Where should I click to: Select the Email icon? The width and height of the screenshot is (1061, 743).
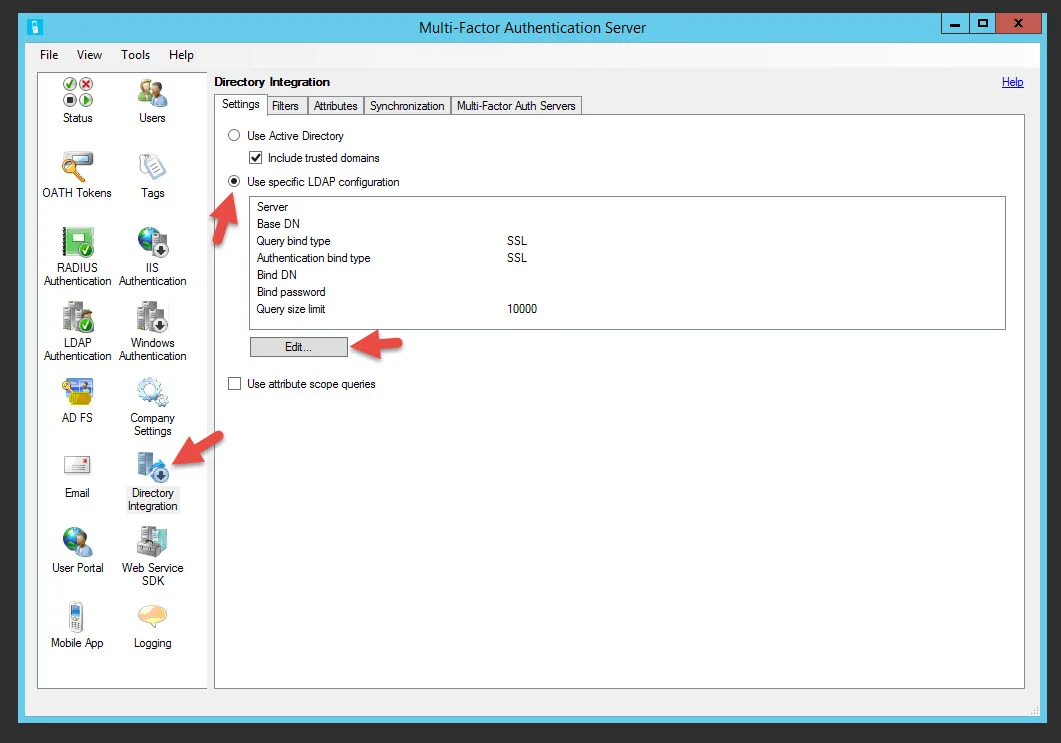(x=77, y=466)
